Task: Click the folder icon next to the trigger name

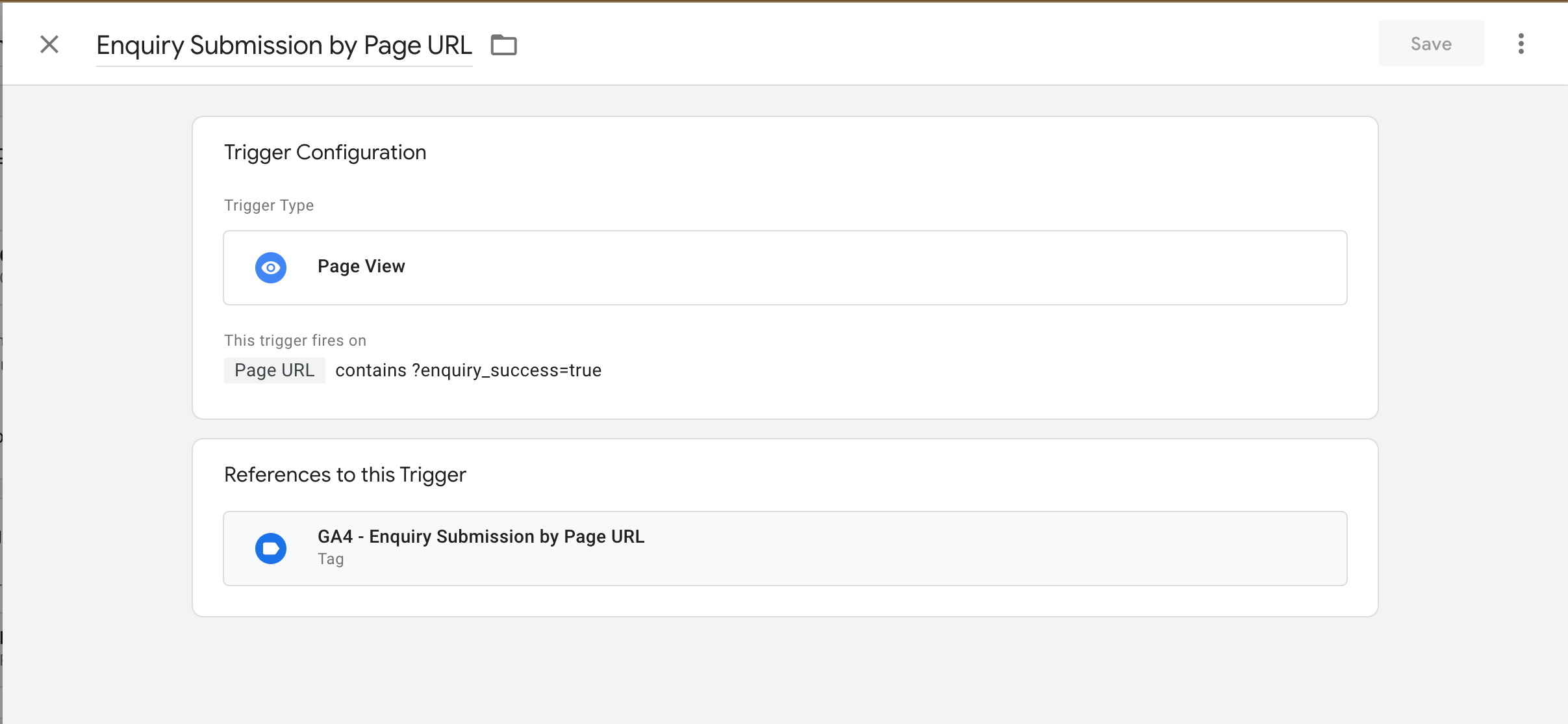Action: point(503,45)
